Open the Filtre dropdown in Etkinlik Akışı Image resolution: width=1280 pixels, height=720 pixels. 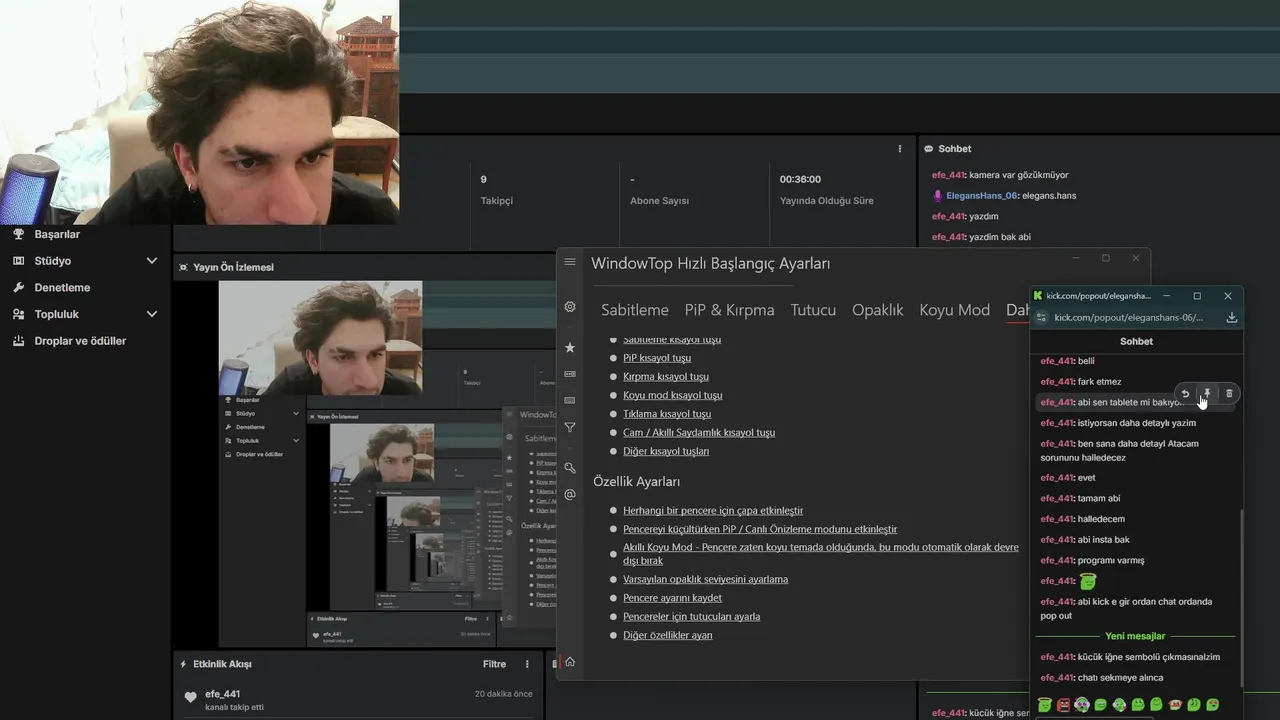coord(494,664)
